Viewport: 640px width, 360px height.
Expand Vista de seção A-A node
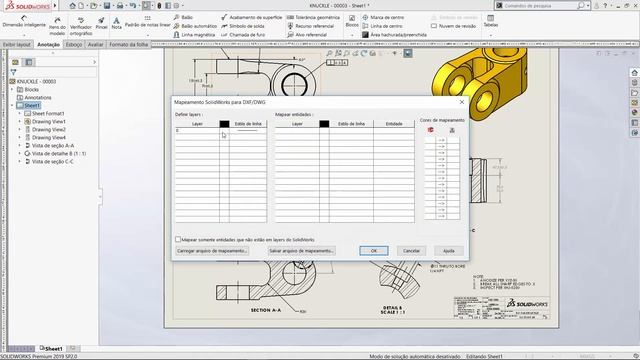pyautogui.click(x=20, y=145)
